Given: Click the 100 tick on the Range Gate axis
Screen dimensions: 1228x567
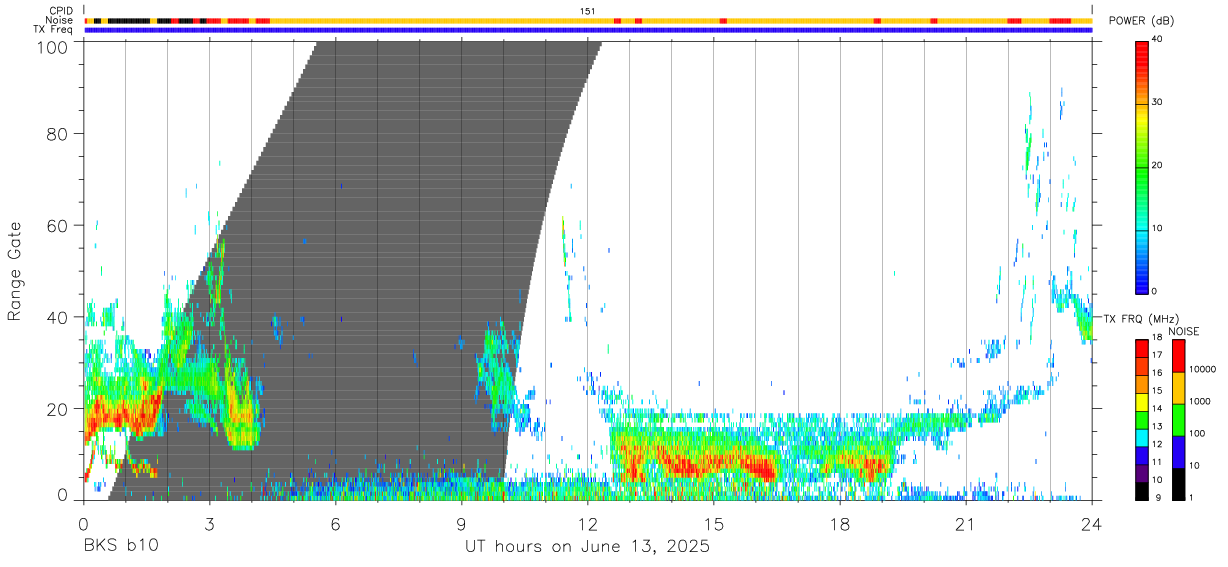Looking at the screenshot, I should pos(55,46).
